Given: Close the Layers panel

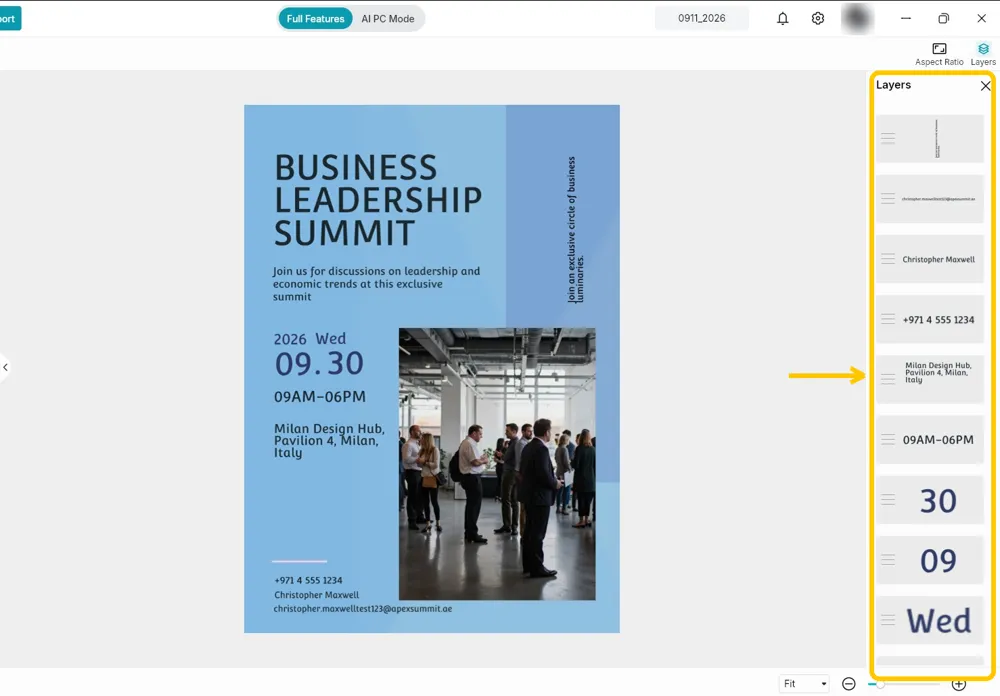Looking at the screenshot, I should (x=985, y=85).
